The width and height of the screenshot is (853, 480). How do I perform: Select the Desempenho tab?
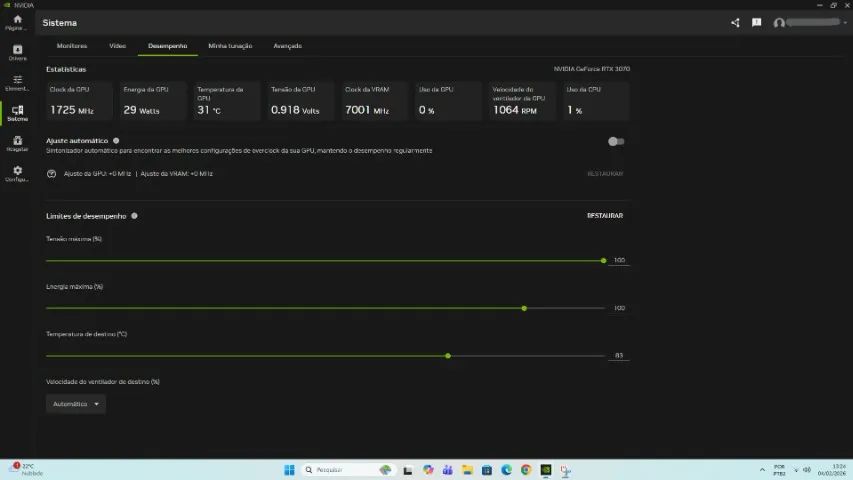(x=168, y=46)
